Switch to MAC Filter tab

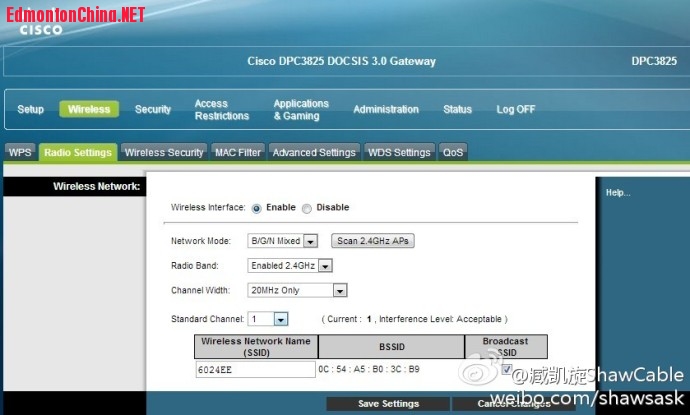238,152
